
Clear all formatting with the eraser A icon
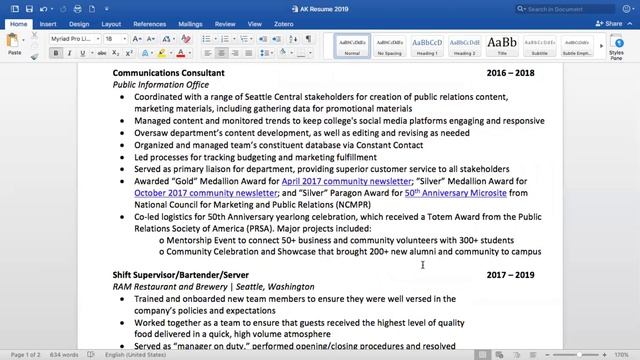click(x=186, y=39)
